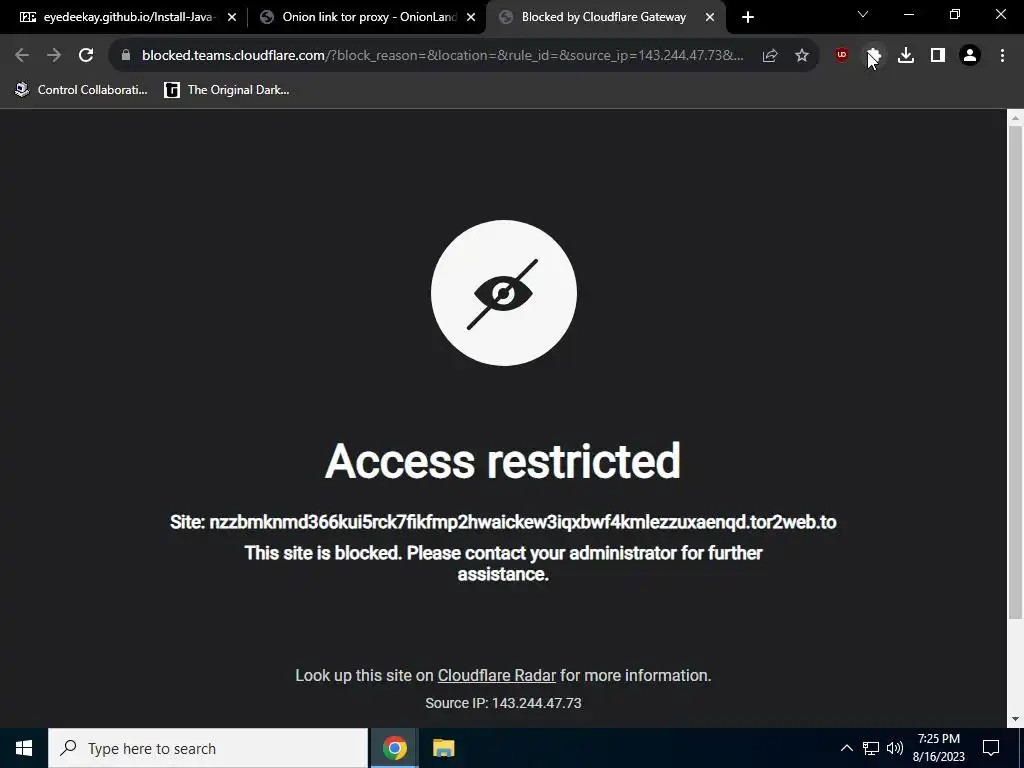This screenshot has height=768, width=1024.
Task: Open Chrome's three-dot menu
Action: tap(1002, 56)
